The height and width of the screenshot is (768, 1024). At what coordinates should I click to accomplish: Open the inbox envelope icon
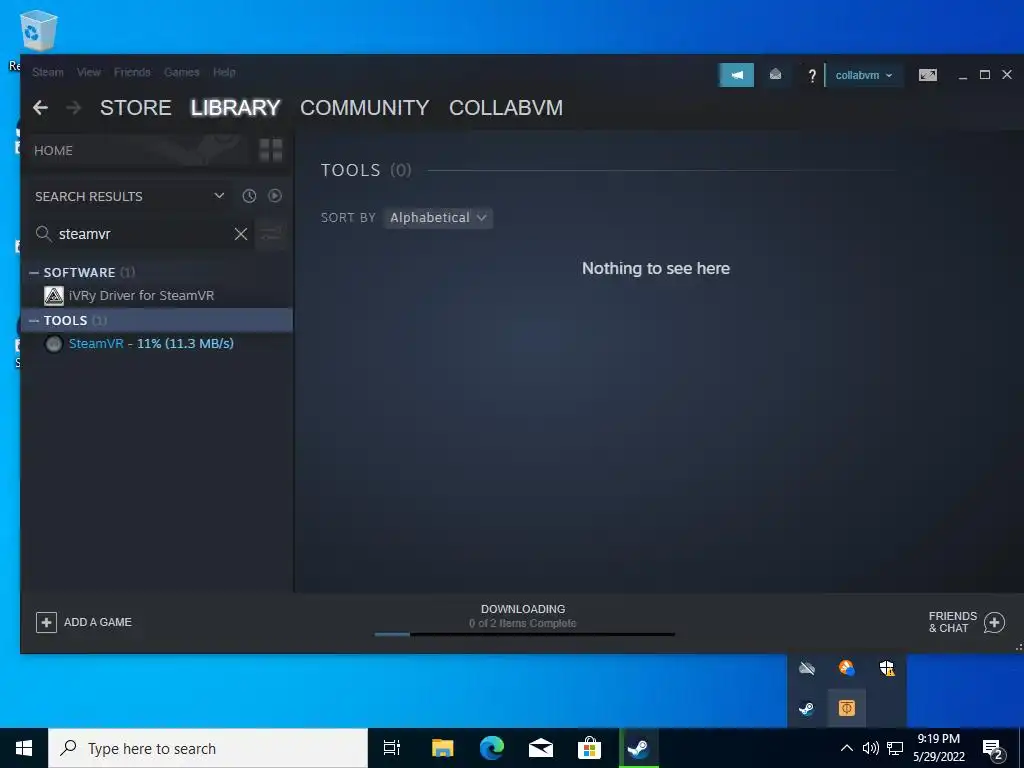pyautogui.click(x=775, y=75)
